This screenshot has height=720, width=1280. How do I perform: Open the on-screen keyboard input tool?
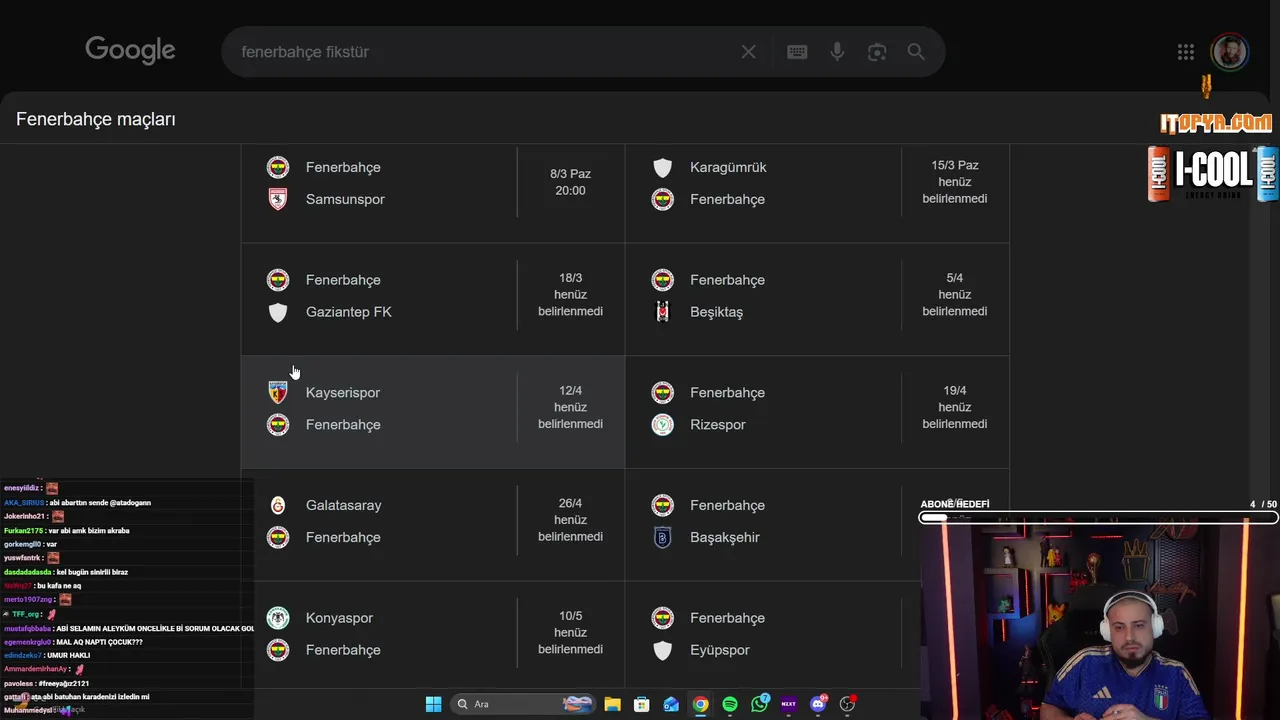[x=797, y=52]
